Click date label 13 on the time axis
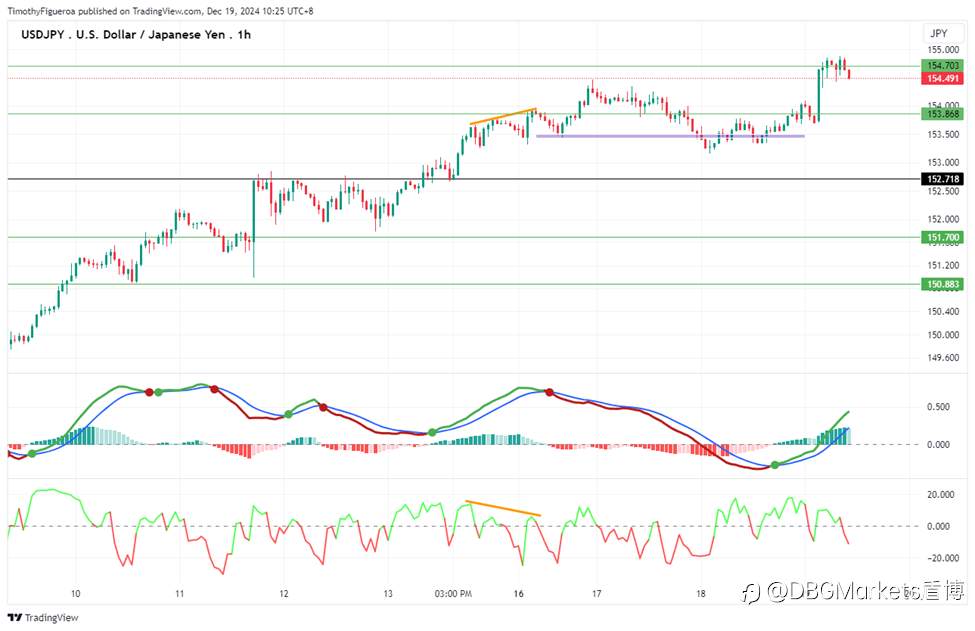 pos(387,594)
